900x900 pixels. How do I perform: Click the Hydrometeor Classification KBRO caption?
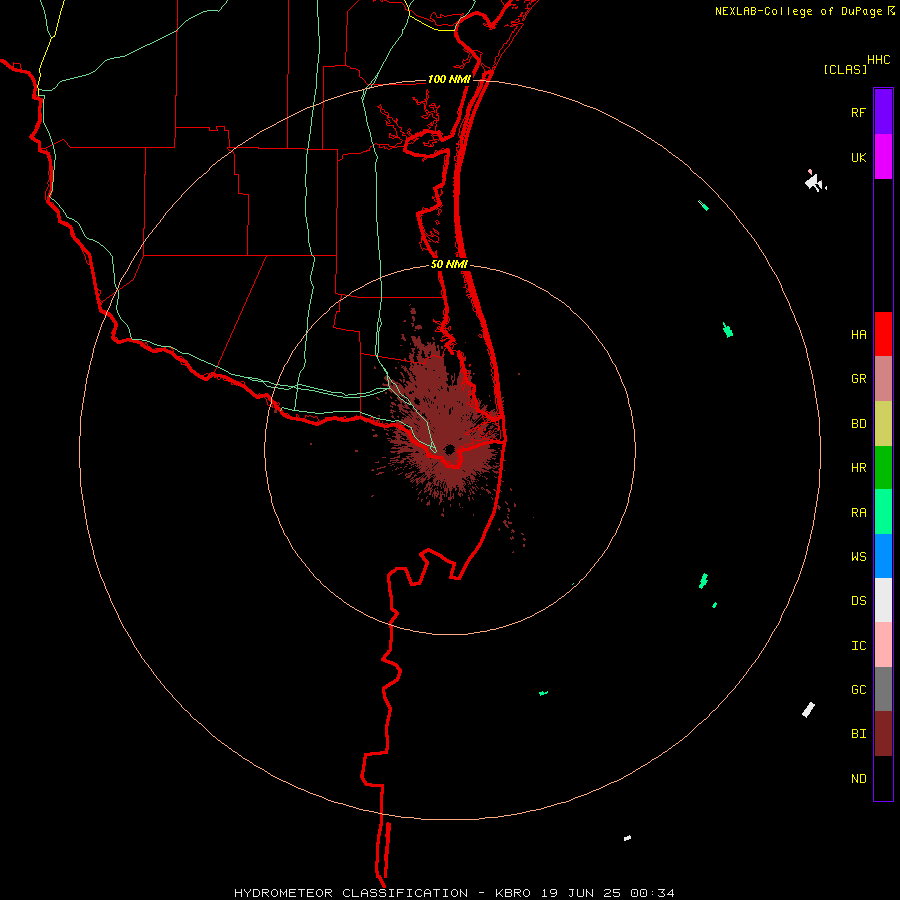coord(454,893)
